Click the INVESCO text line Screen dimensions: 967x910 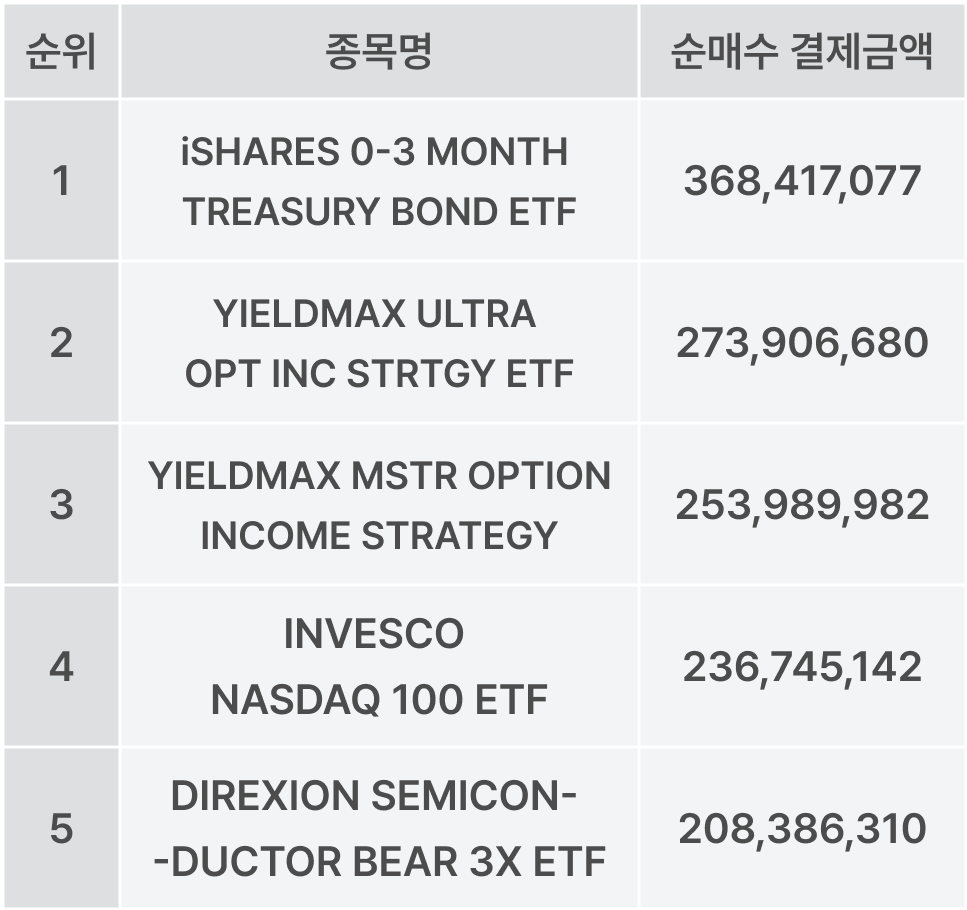(374, 634)
